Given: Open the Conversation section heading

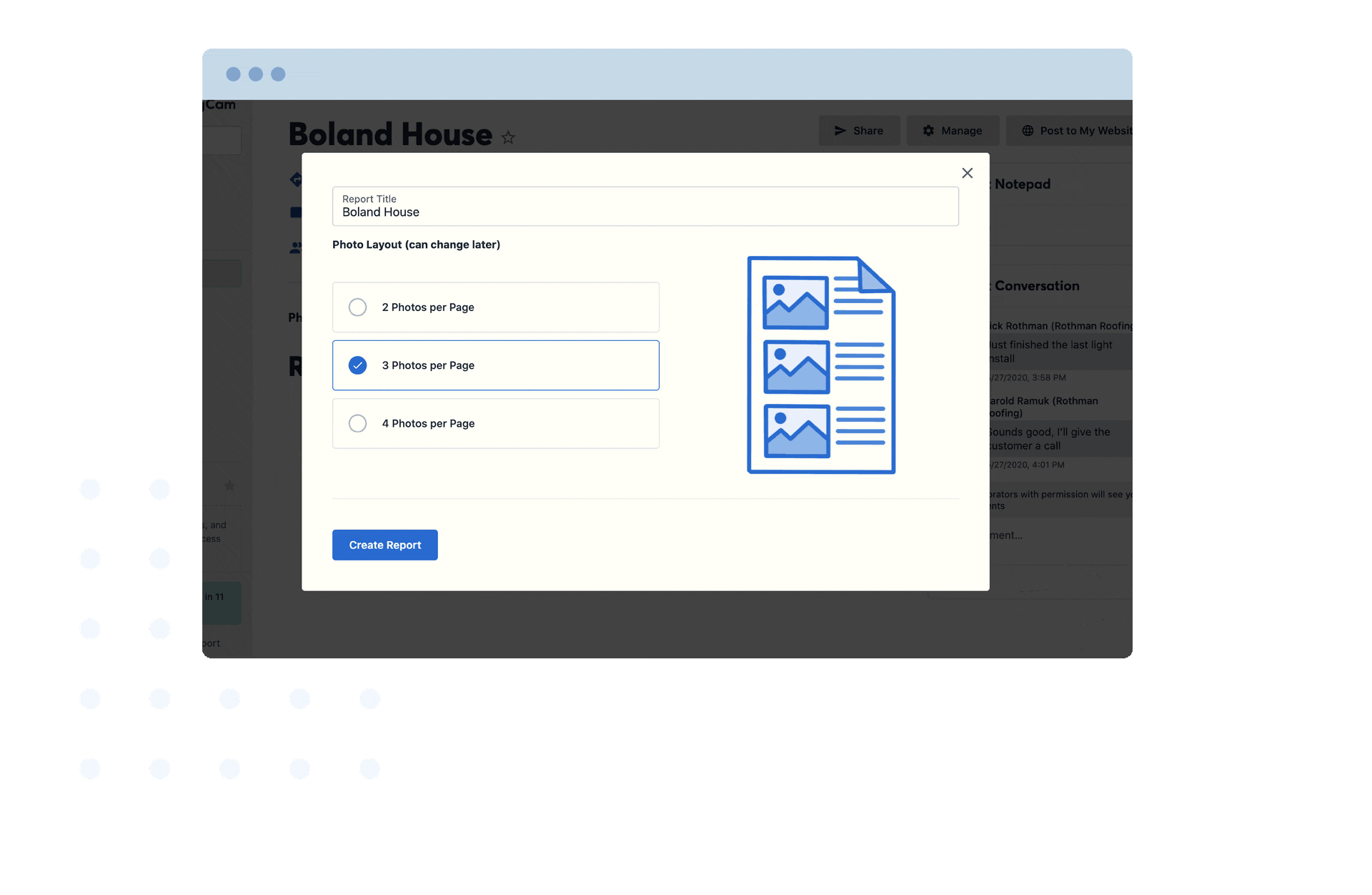Looking at the screenshot, I should coord(1036,286).
